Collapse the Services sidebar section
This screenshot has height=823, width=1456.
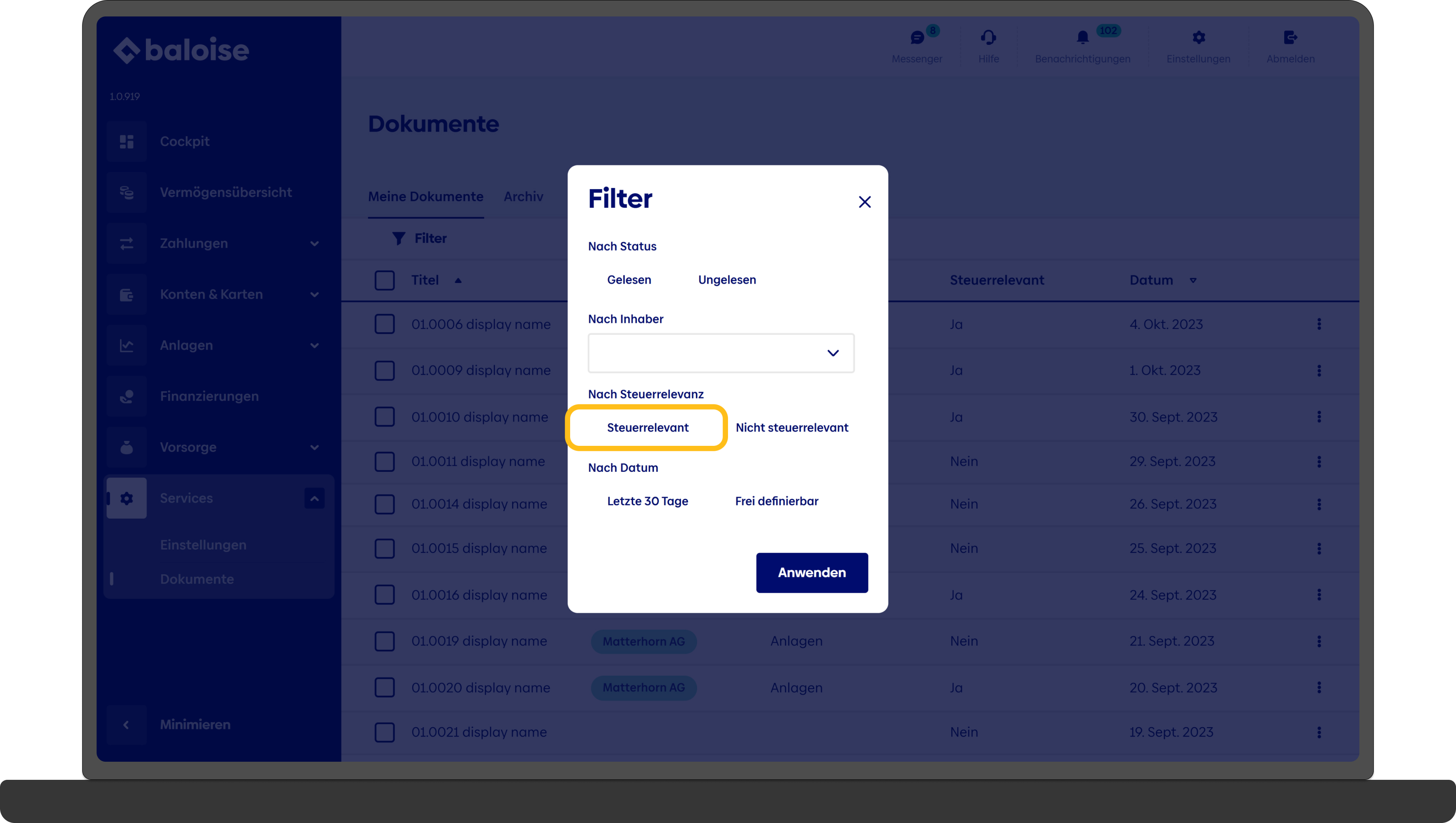314,498
